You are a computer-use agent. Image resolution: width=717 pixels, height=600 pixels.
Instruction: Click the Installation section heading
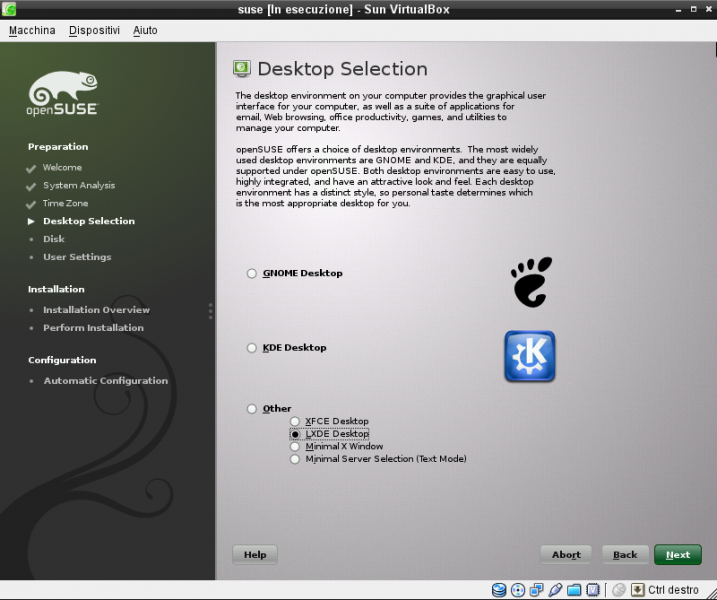pos(56,289)
